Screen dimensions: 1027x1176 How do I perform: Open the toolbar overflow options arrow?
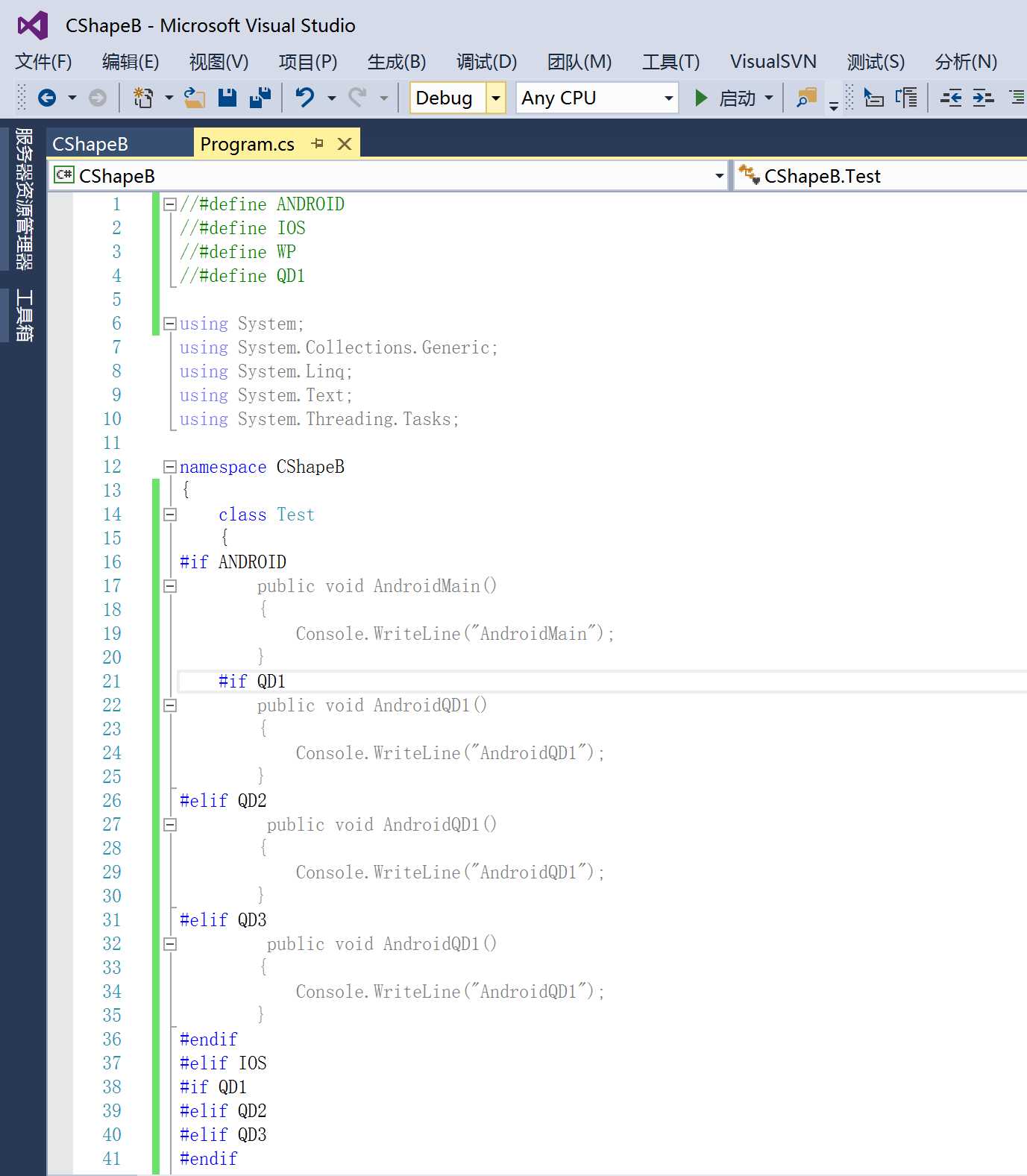834,107
